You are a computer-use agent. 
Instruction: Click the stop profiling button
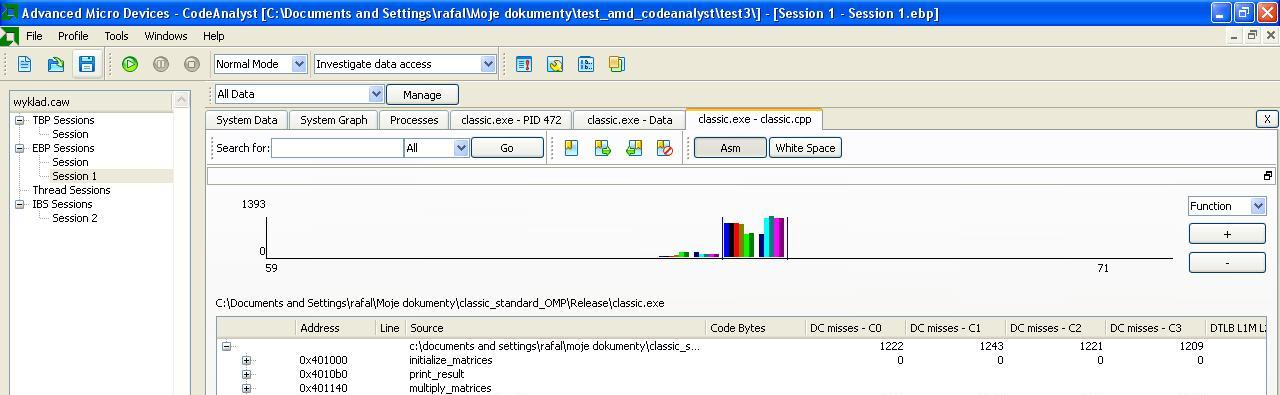click(192, 64)
